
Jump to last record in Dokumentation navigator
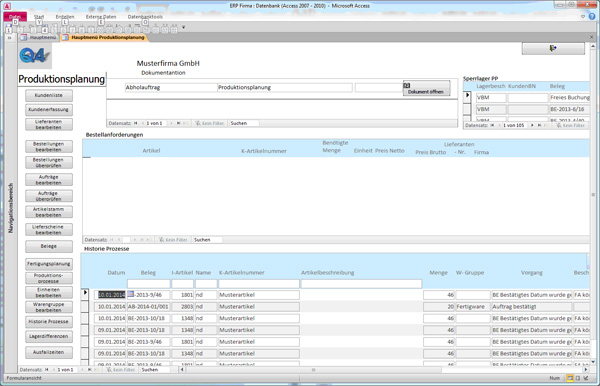(178, 123)
